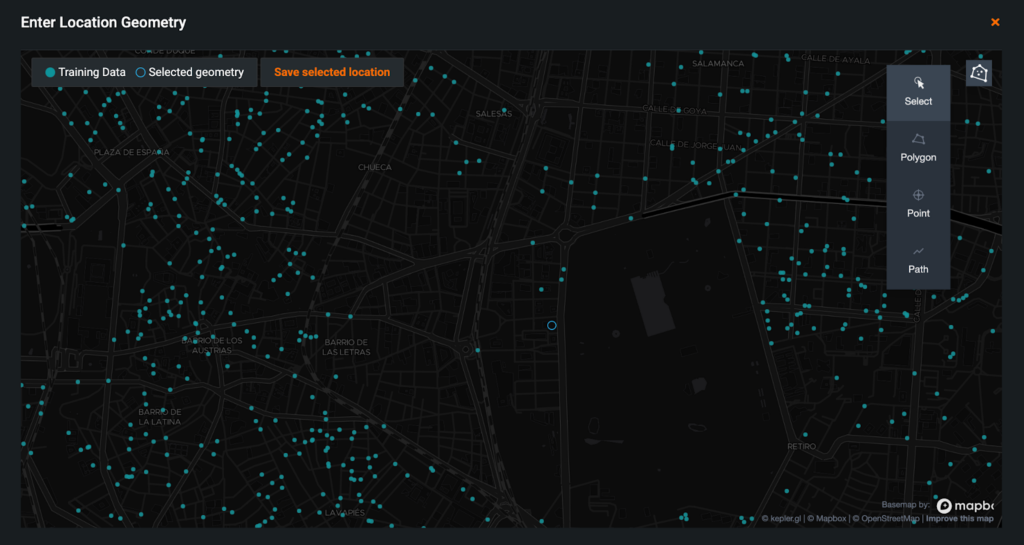This screenshot has height=545, width=1024.
Task: Click the Training Data legend text
Action: click(92, 72)
